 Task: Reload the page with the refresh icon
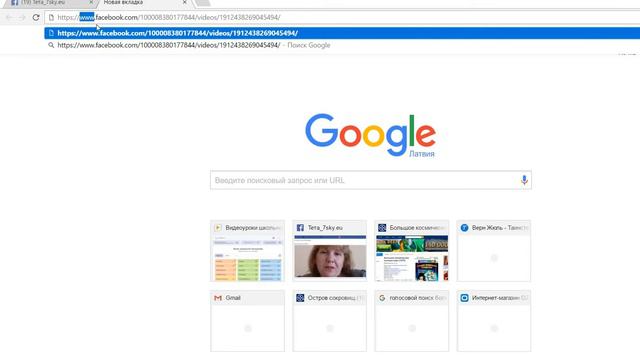pos(36,18)
